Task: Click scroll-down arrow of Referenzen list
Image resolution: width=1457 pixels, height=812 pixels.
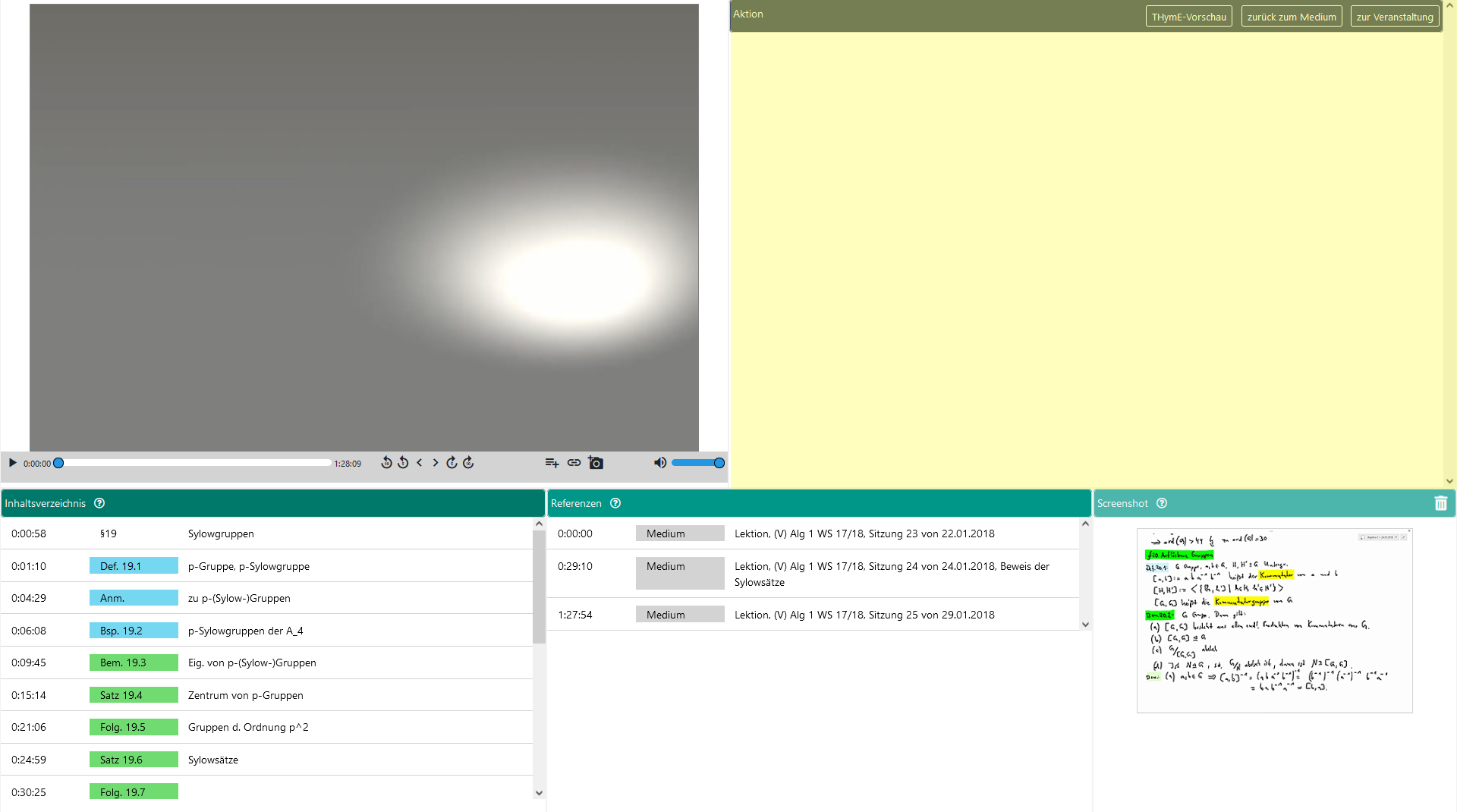Action: click(1085, 625)
